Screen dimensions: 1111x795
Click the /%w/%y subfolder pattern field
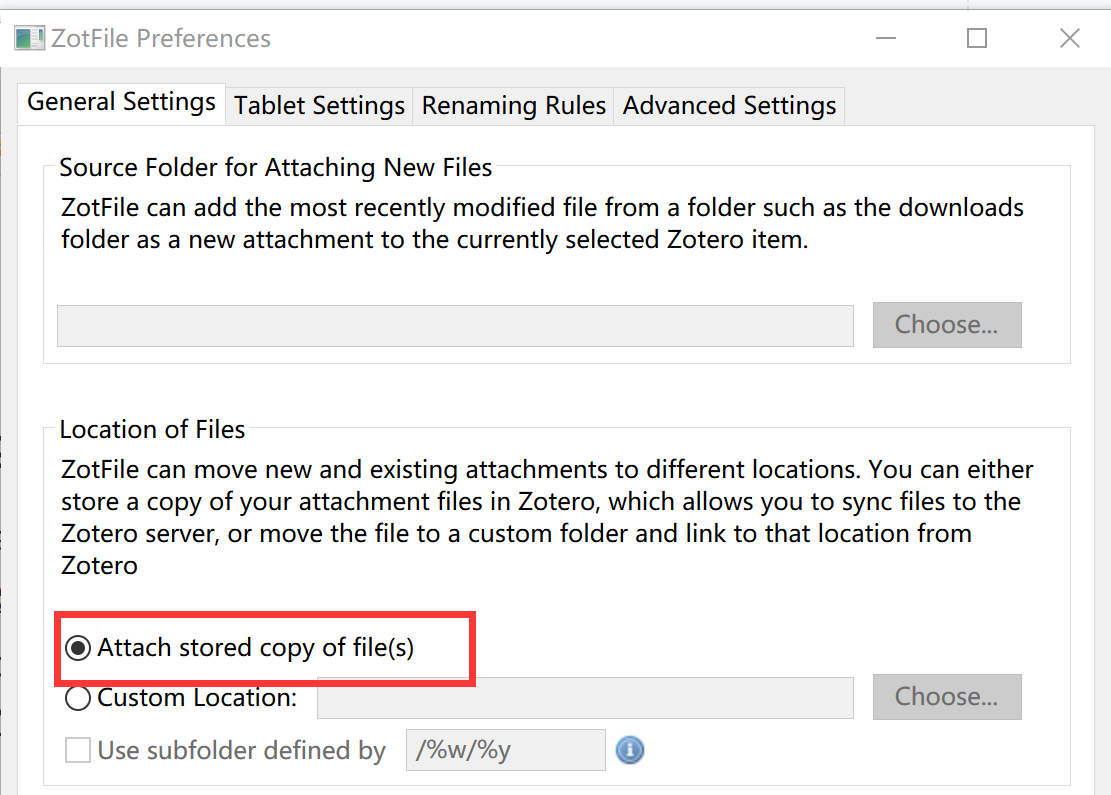(505, 750)
